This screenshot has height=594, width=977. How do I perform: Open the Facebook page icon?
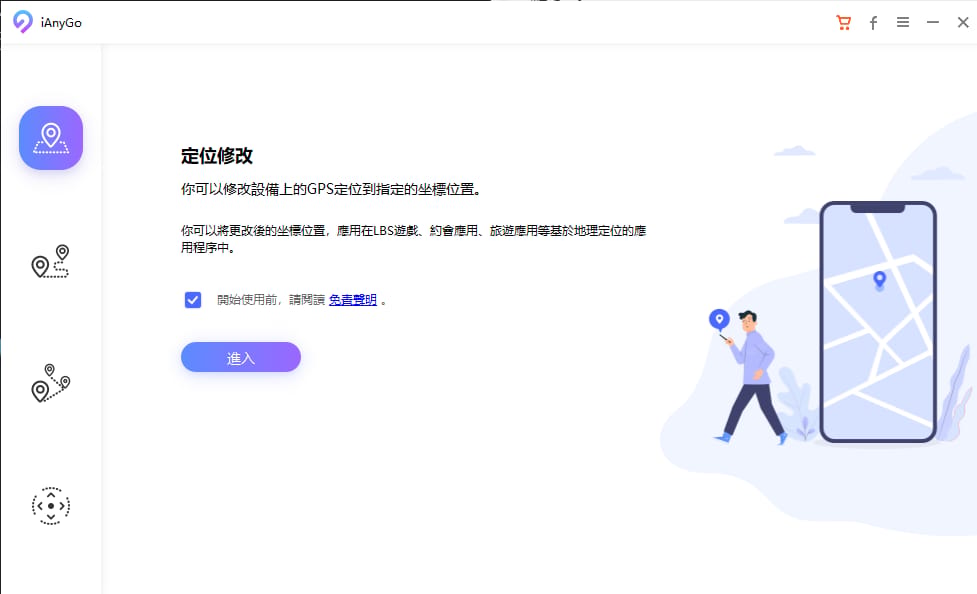[x=874, y=23]
